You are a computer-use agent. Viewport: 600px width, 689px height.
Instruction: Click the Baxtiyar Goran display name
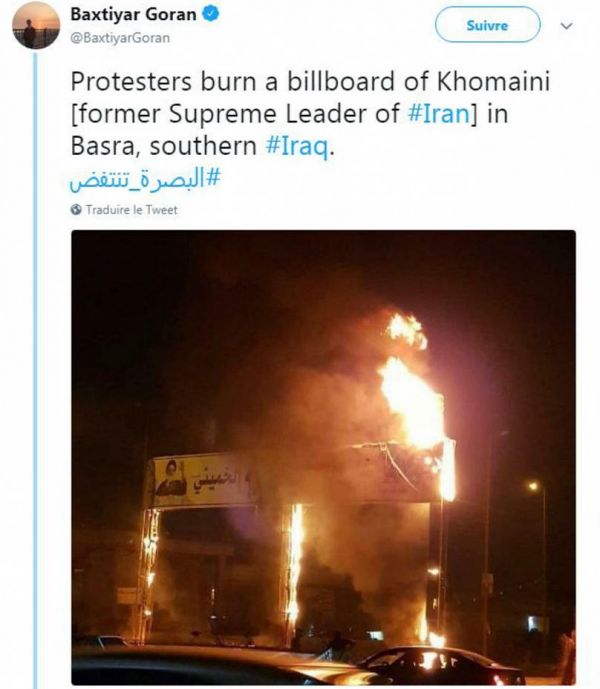pos(134,15)
